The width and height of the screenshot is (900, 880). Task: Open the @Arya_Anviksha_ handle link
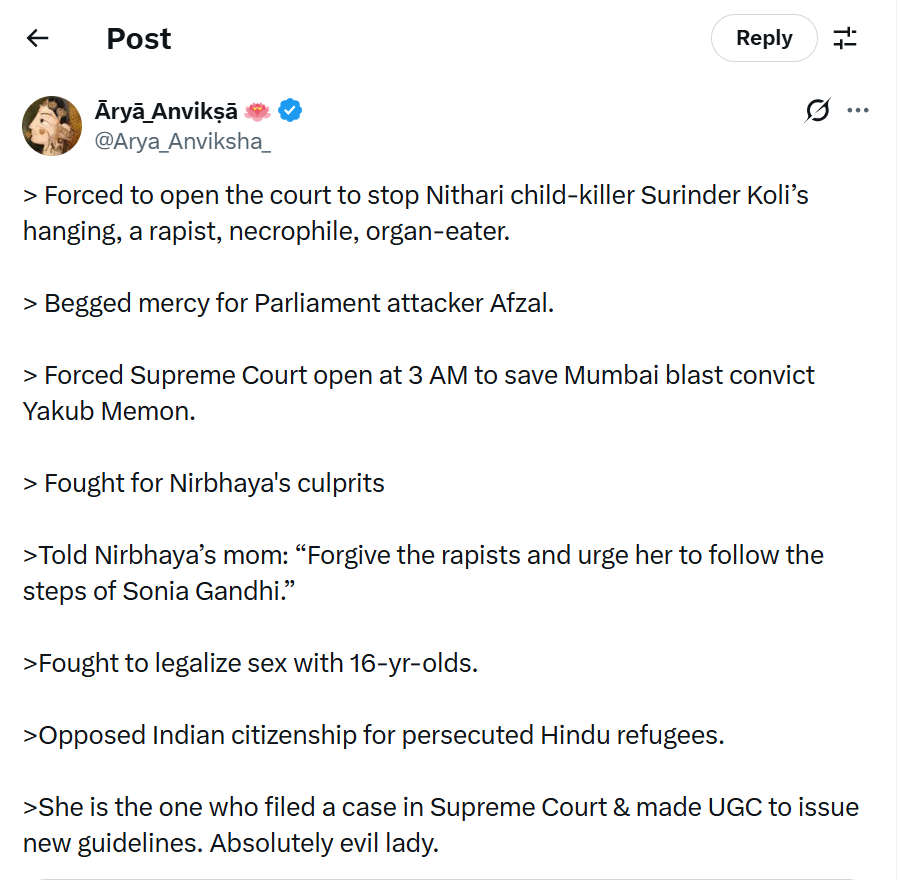182,141
